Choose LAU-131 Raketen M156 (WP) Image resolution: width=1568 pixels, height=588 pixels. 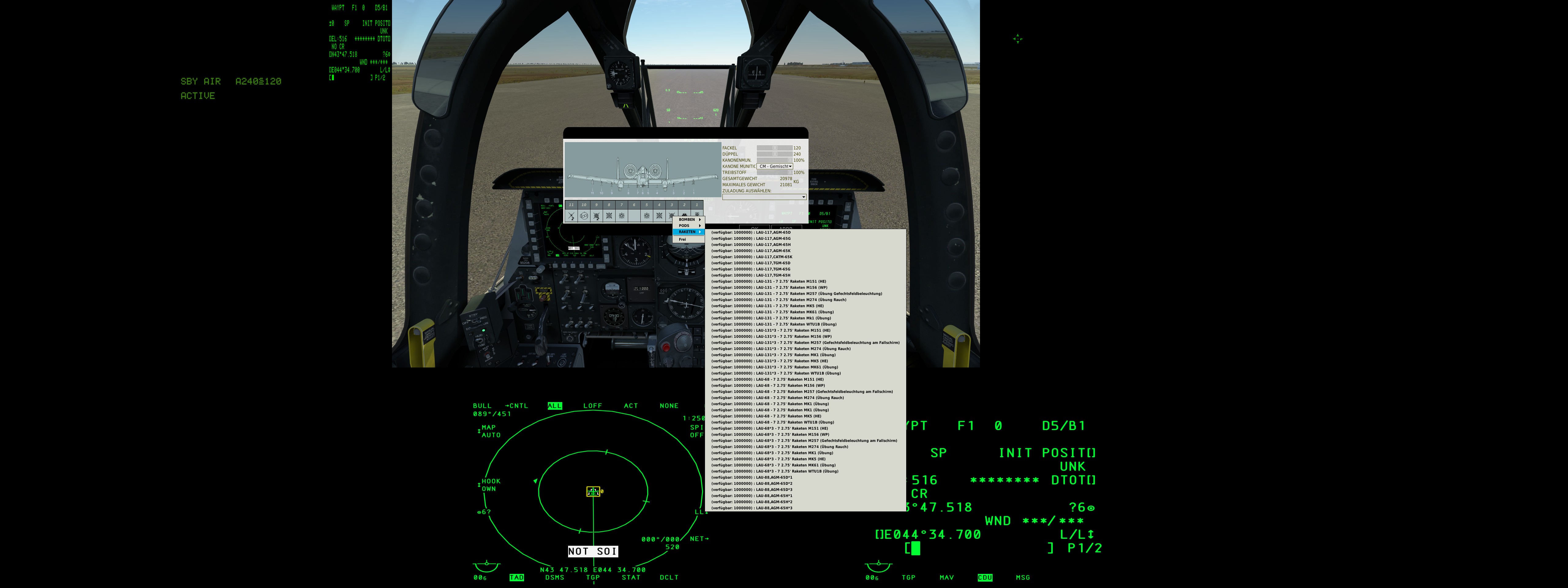pyautogui.click(x=806, y=287)
